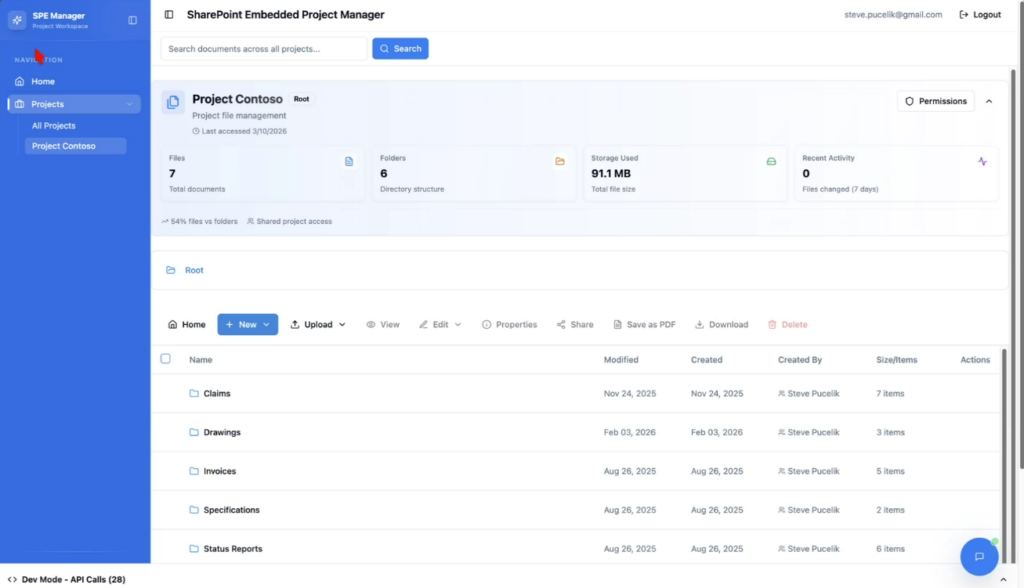Click the sidebar toggle beside page title
Viewport: 1024px width, 588px height.
(x=169, y=15)
